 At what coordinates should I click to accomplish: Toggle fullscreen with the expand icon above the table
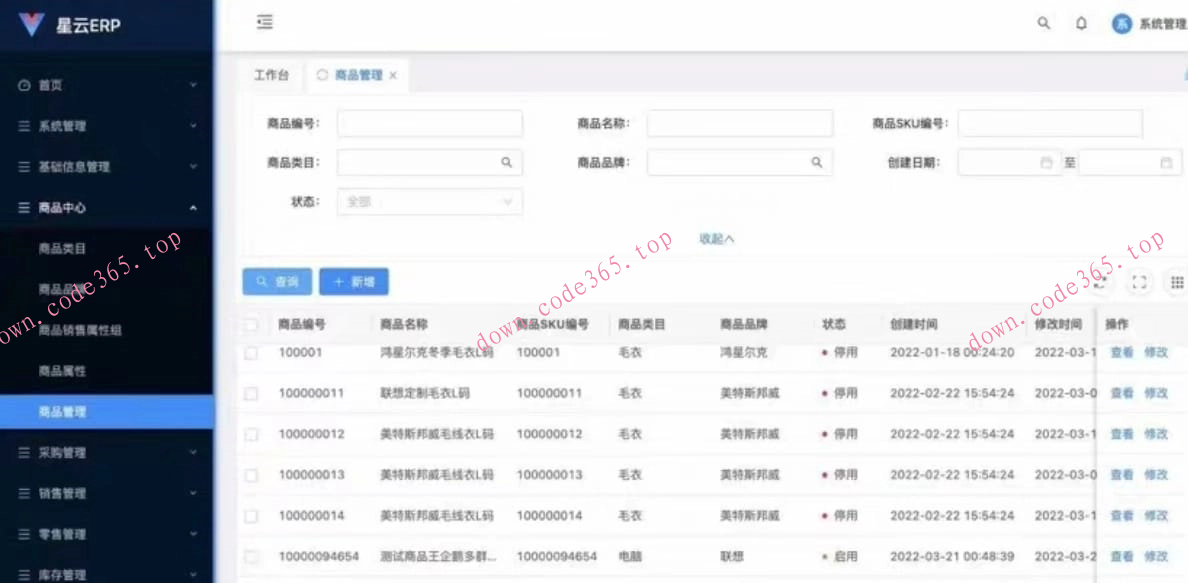tap(1139, 282)
